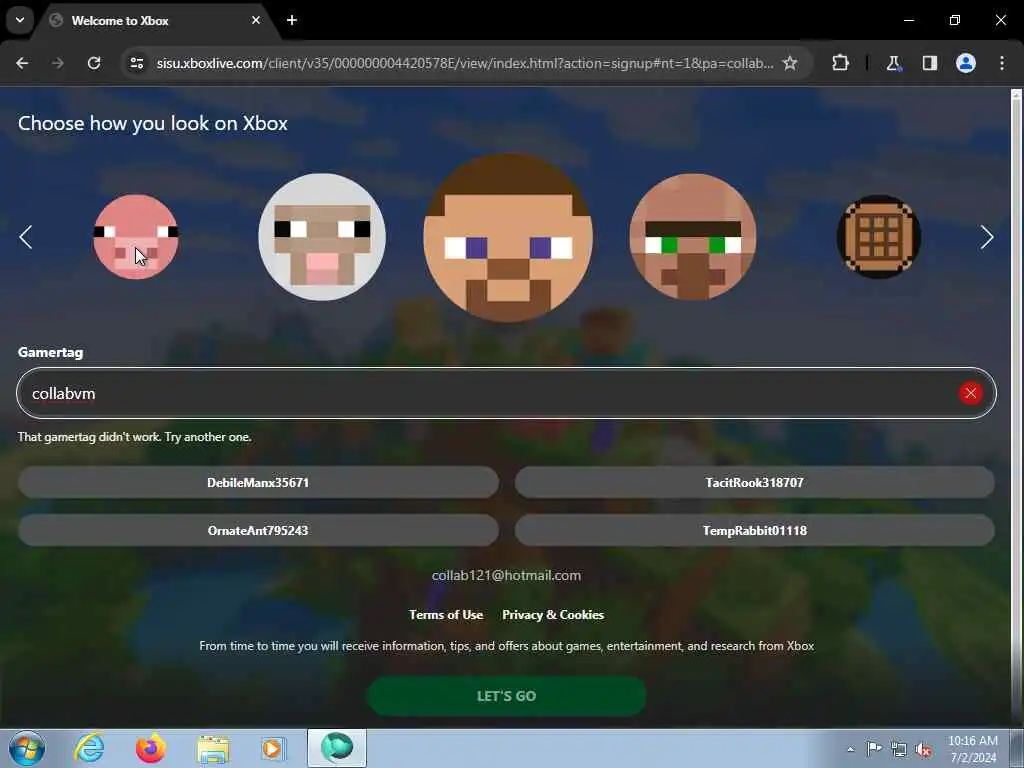
Task: Open the browser Extensions puzzle icon
Action: (840, 63)
